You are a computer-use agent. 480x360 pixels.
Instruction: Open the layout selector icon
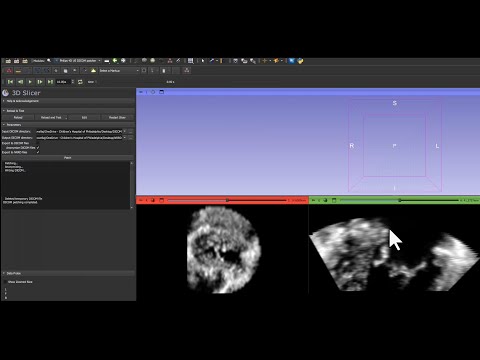[x=190, y=61]
